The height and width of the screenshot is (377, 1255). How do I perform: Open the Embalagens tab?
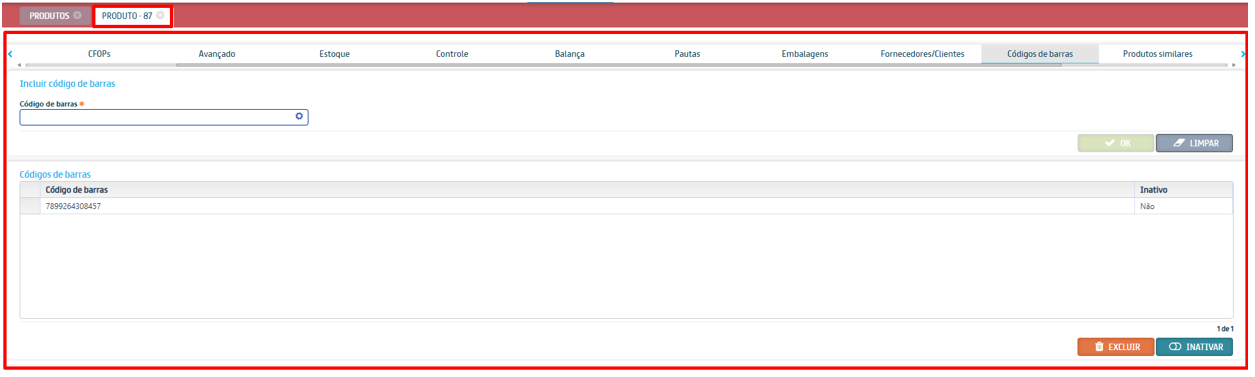pyautogui.click(x=805, y=54)
